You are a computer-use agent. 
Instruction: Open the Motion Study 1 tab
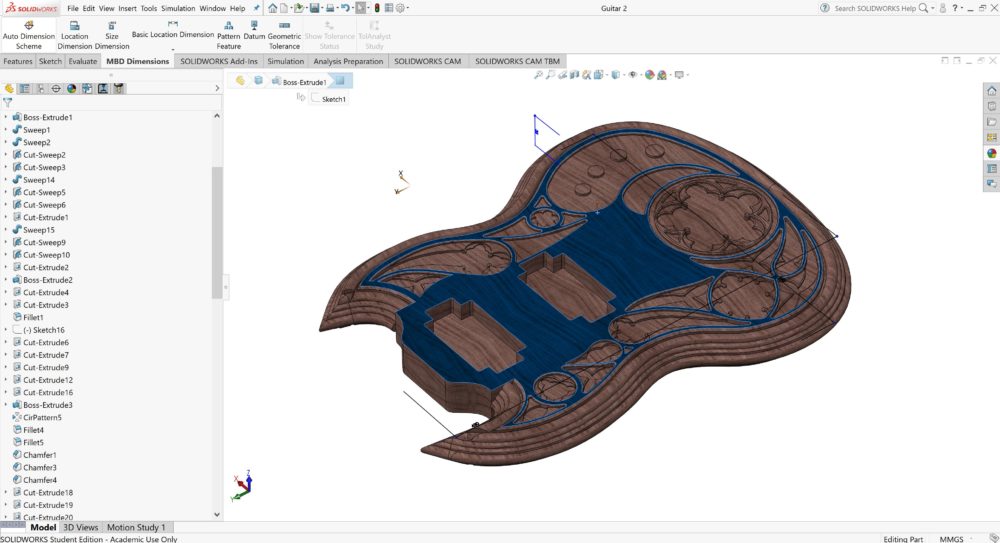point(135,527)
